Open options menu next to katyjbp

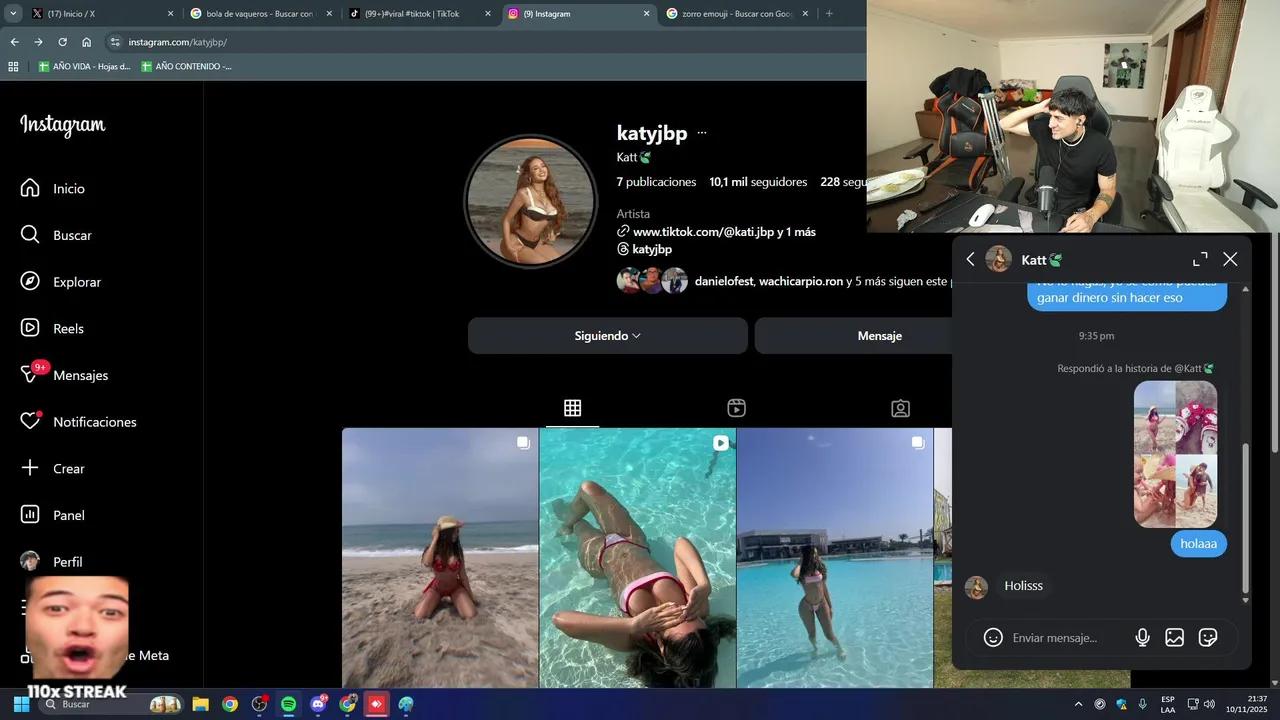click(702, 133)
